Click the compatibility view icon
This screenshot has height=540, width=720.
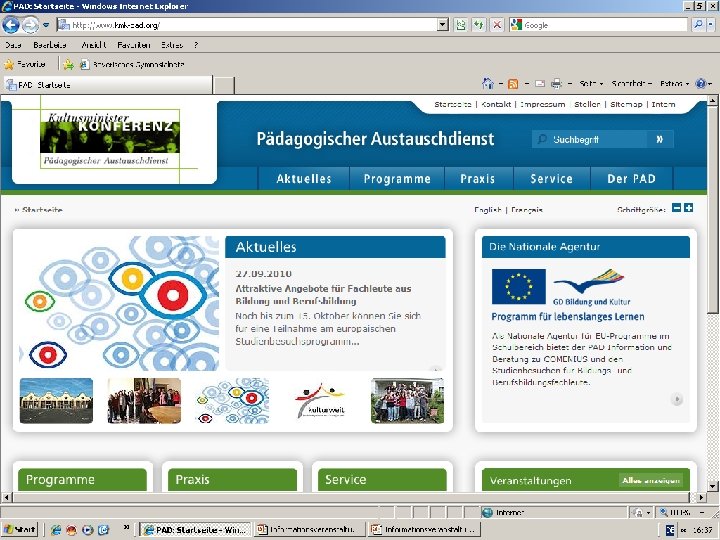click(460, 25)
